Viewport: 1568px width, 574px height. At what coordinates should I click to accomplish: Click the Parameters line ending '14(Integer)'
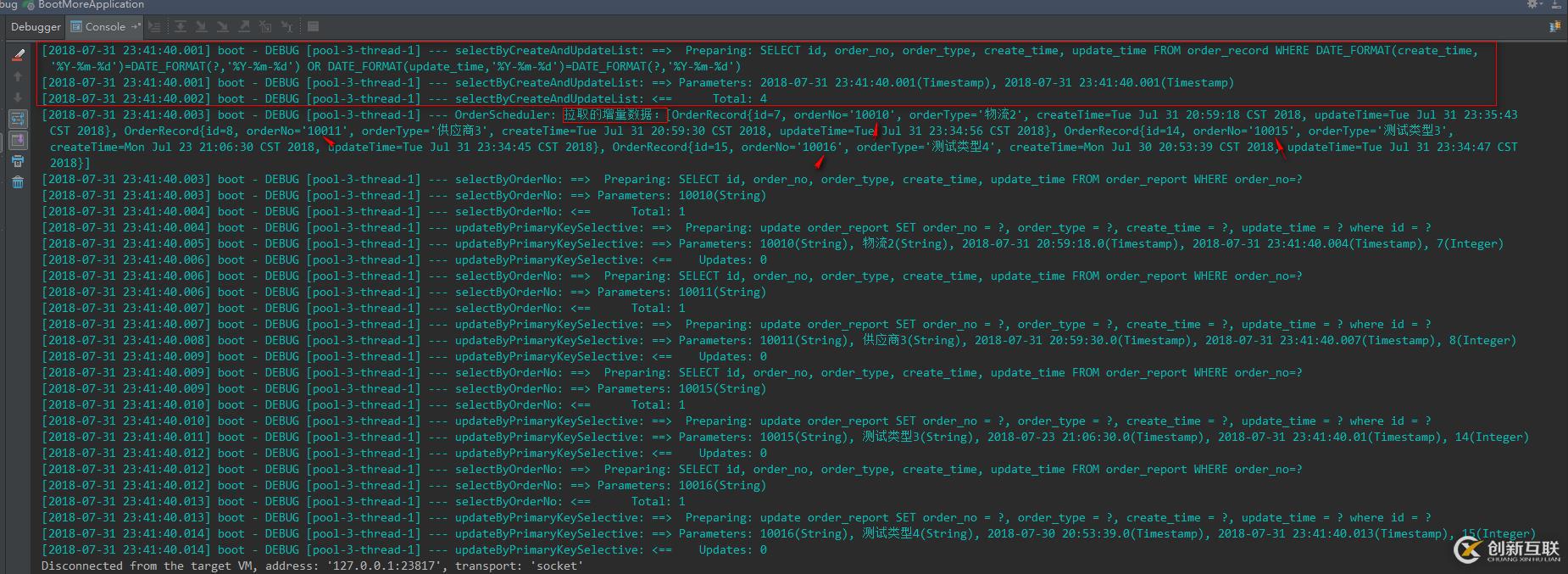[x=785, y=437]
